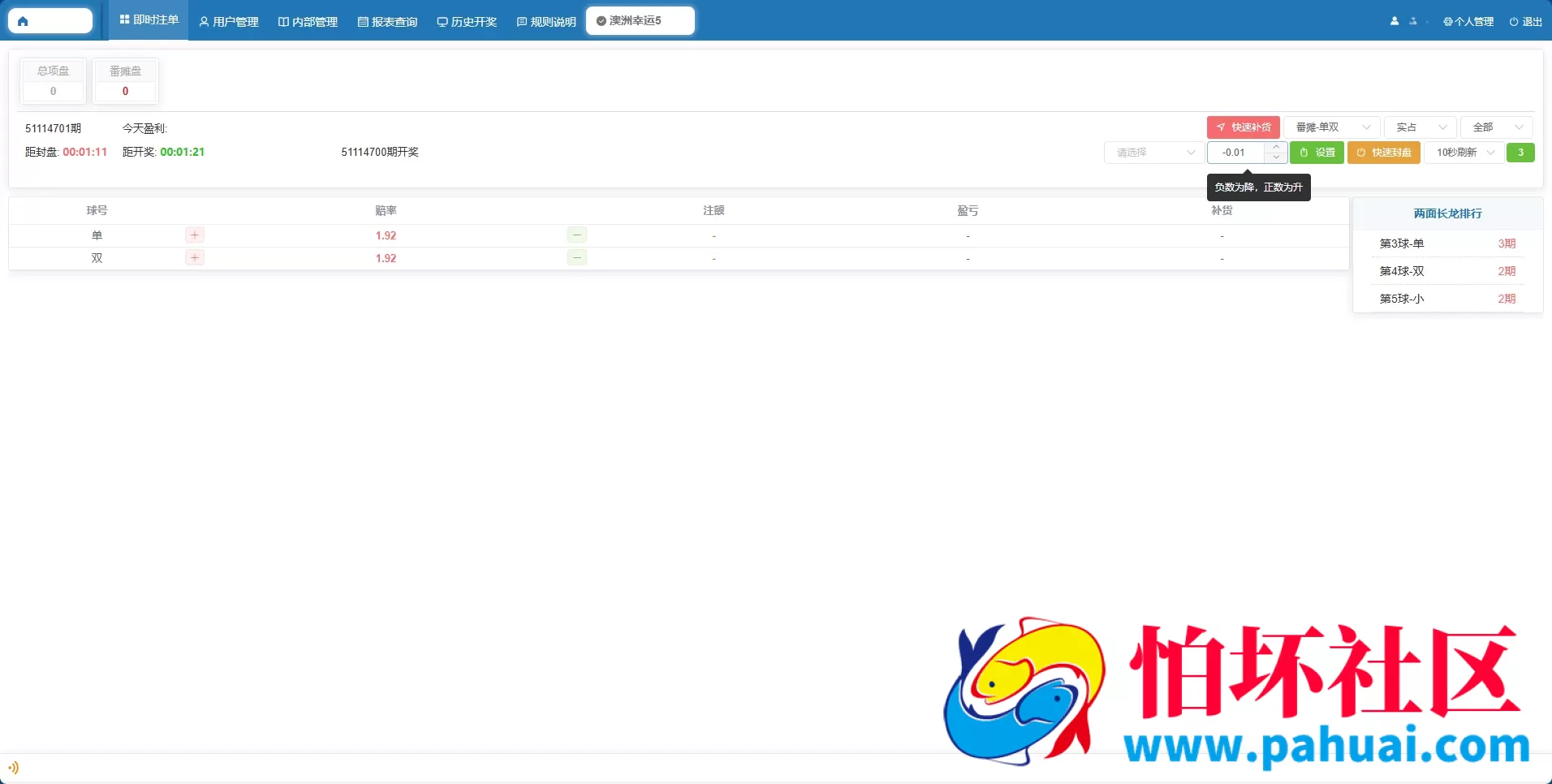Screen dimensions: 1552x784
Task: Open the 报表查询 menu
Action: [x=387, y=22]
